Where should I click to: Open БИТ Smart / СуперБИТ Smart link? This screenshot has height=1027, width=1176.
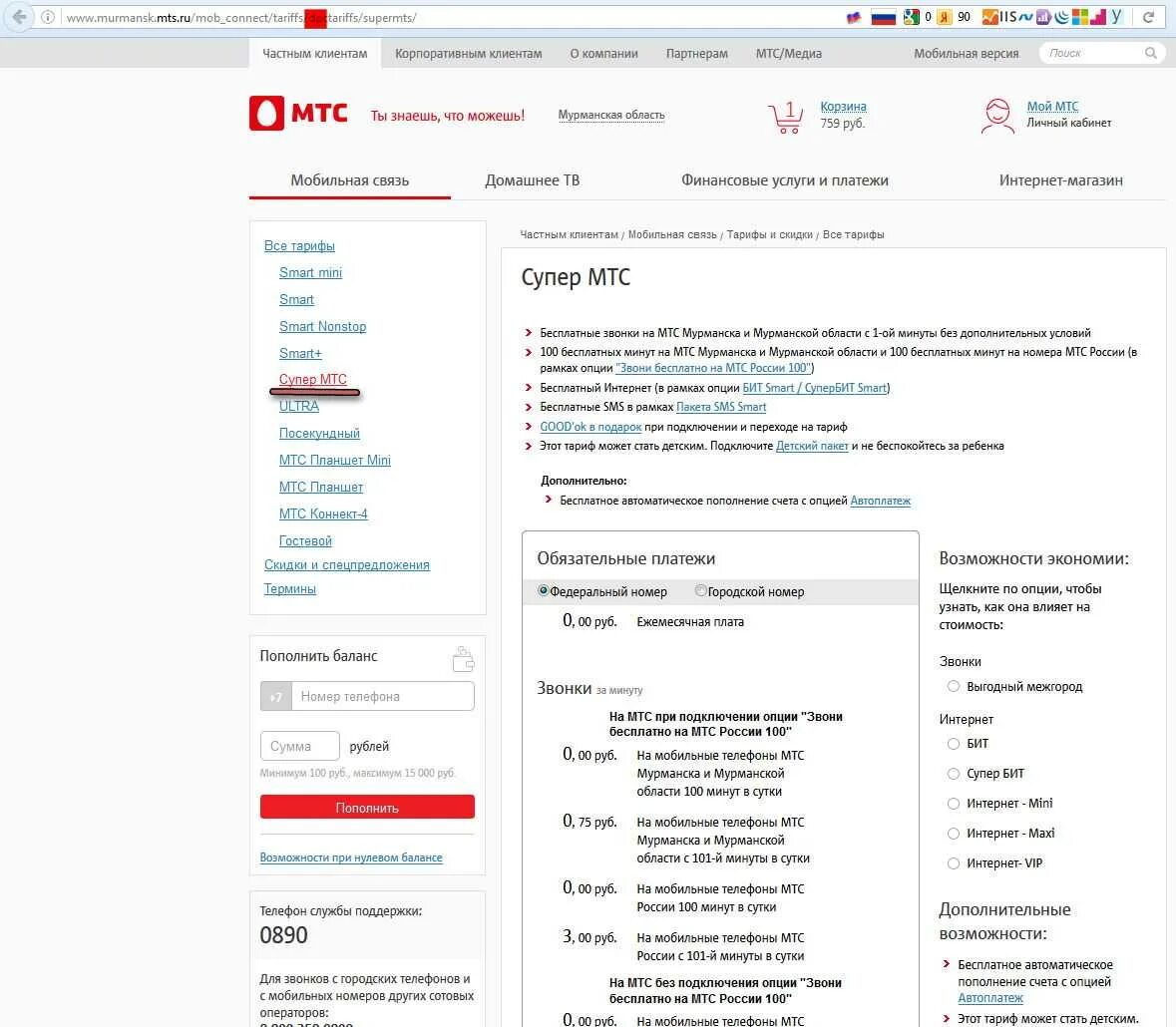[815, 388]
